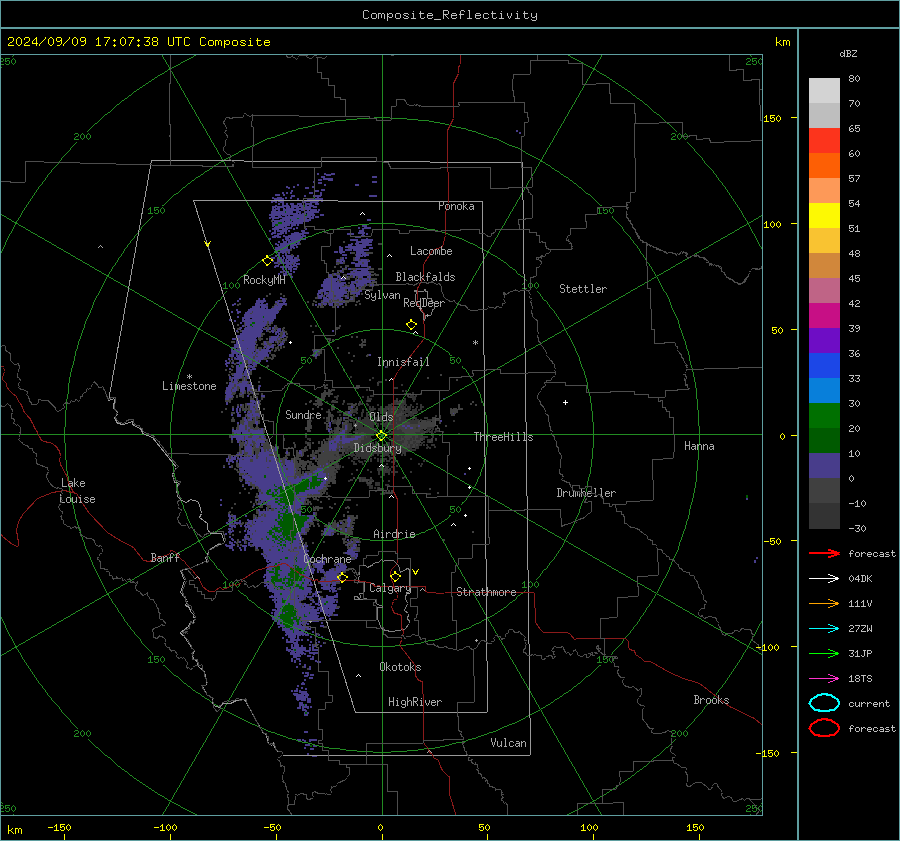The image size is (900, 841).
Task: Click the yellow diamond marker near Cochrane
Action: pos(343,577)
